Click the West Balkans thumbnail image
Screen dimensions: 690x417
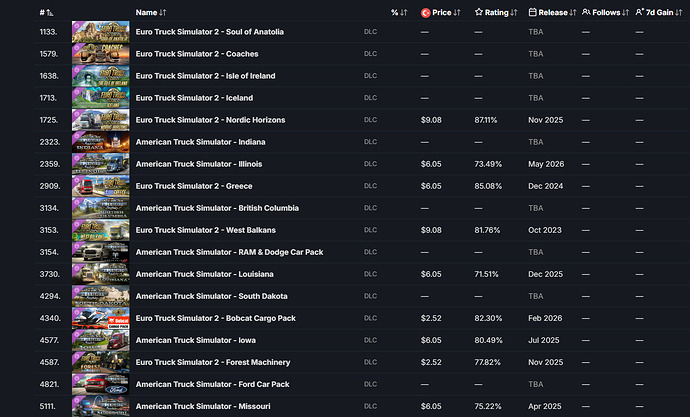click(x=101, y=230)
